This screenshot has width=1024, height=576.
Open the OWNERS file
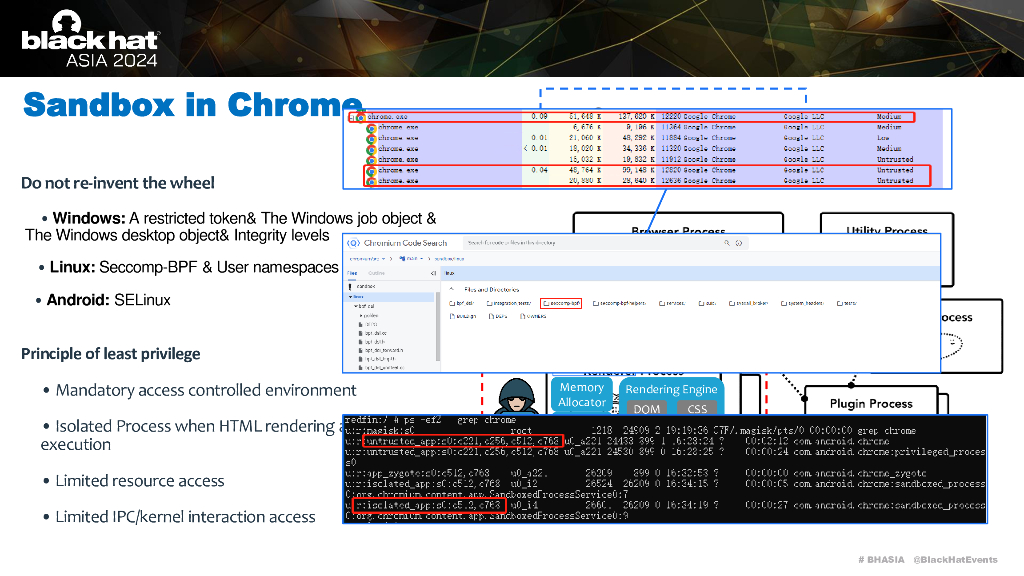pyautogui.click(x=534, y=316)
